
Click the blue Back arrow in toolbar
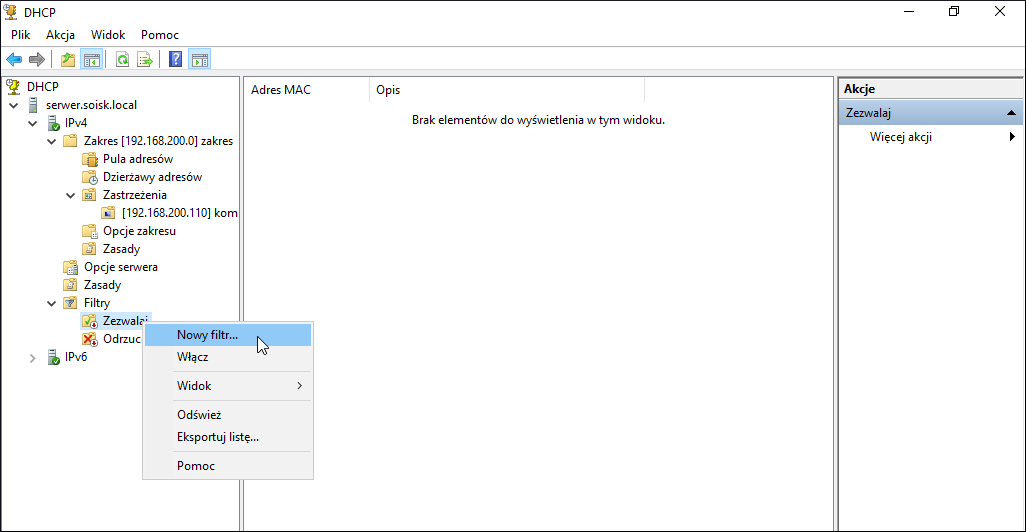pyautogui.click(x=14, y=60)
